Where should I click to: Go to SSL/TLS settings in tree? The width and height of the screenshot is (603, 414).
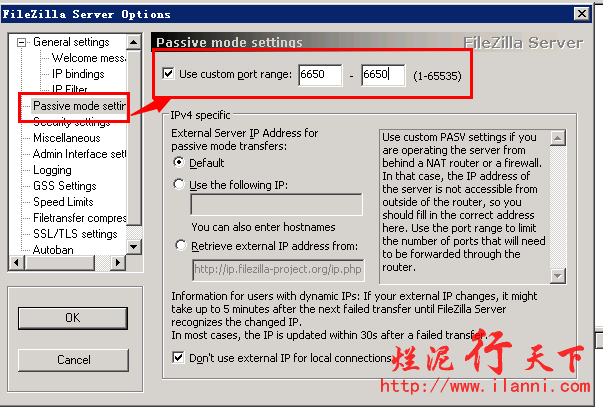74,234
